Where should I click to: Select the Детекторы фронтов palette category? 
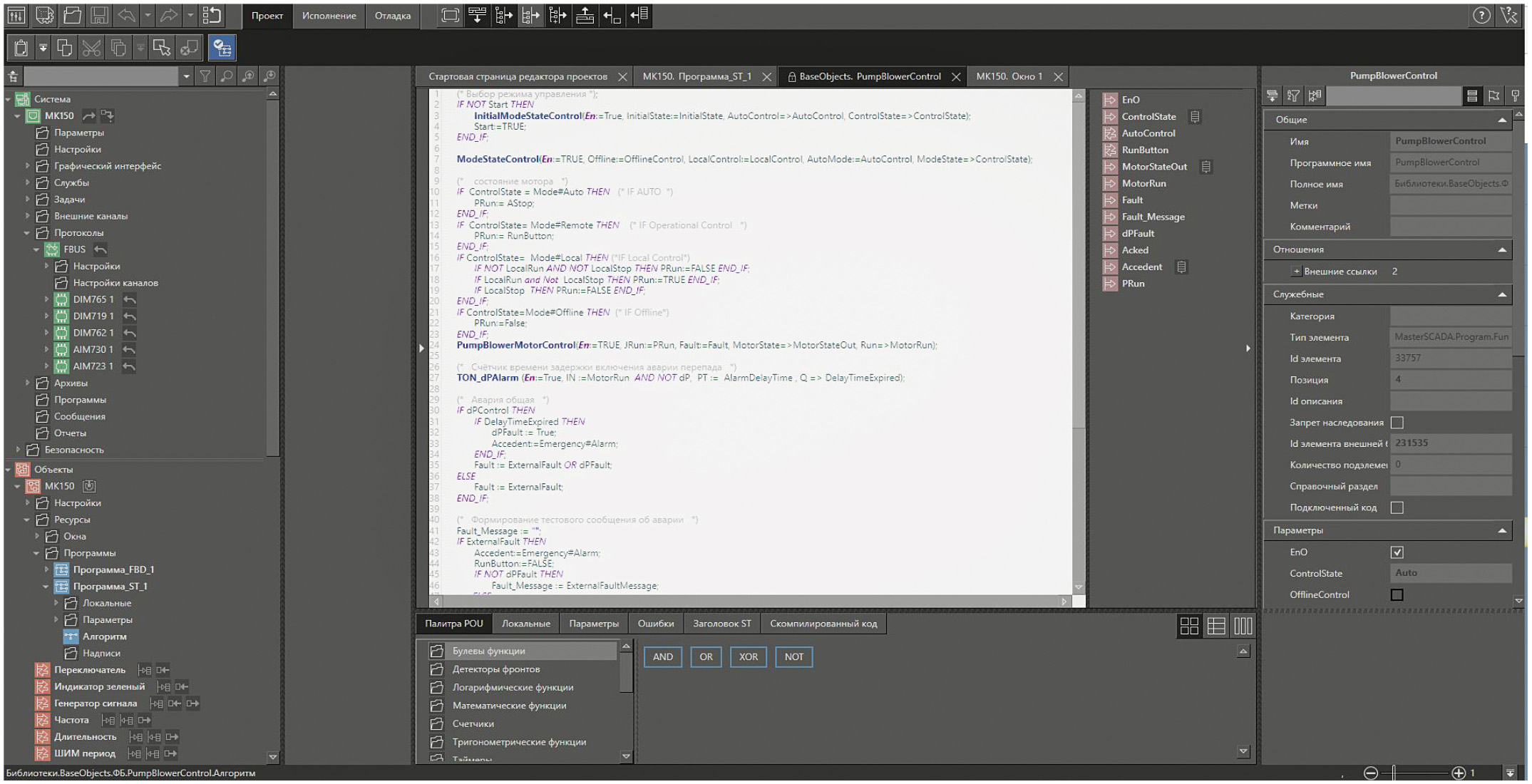tap(496, 669)
